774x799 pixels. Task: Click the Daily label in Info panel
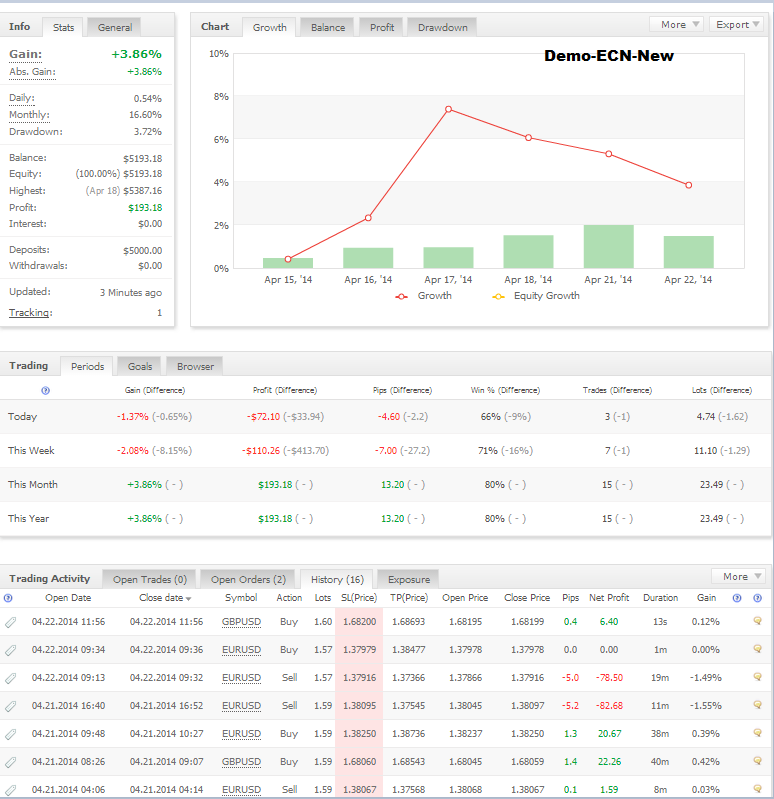click(x=21, y=98)
